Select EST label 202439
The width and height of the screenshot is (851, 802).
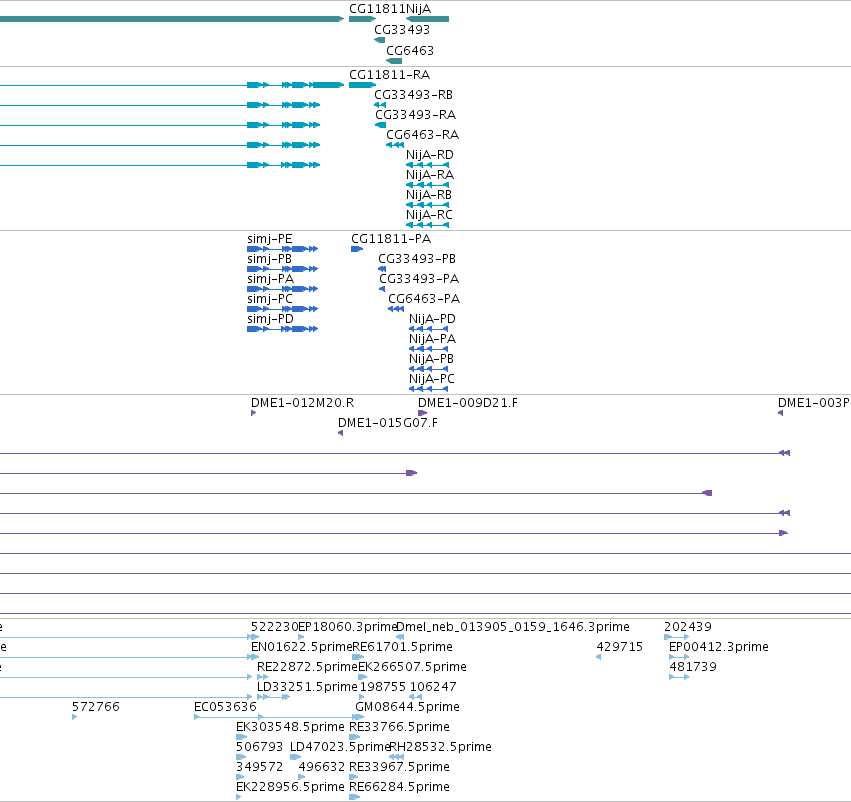(688, 627)
